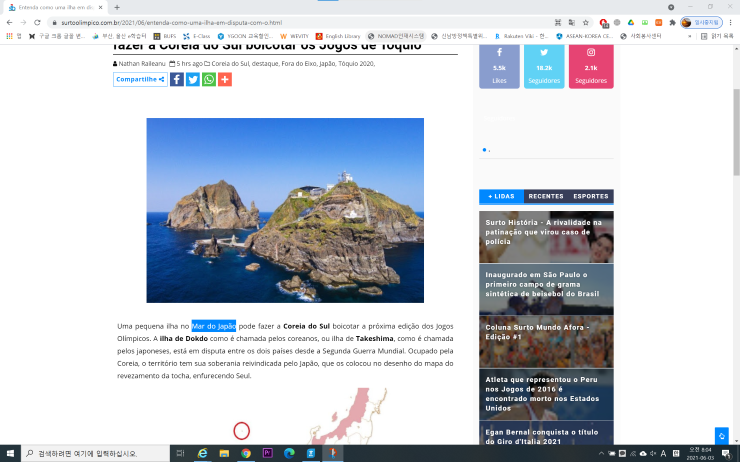The image size is (740, 462).
Task: Open the + LIDAS tab
Action: point(501,196)
